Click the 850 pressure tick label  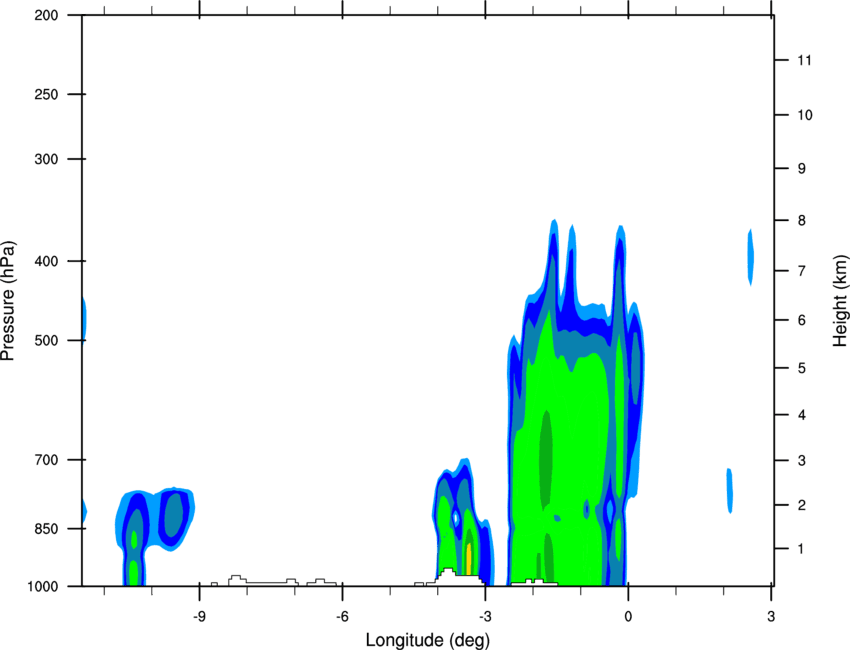(46, 529)
